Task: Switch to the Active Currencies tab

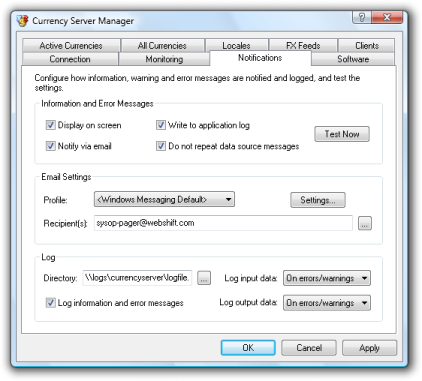Action: pos(71,46)
